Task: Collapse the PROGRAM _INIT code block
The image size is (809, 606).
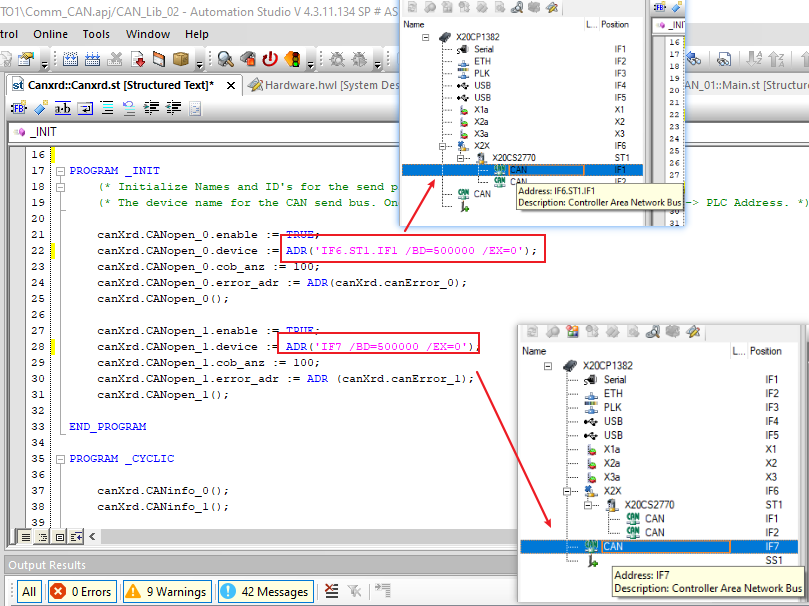Action: [x=60, y=171]
